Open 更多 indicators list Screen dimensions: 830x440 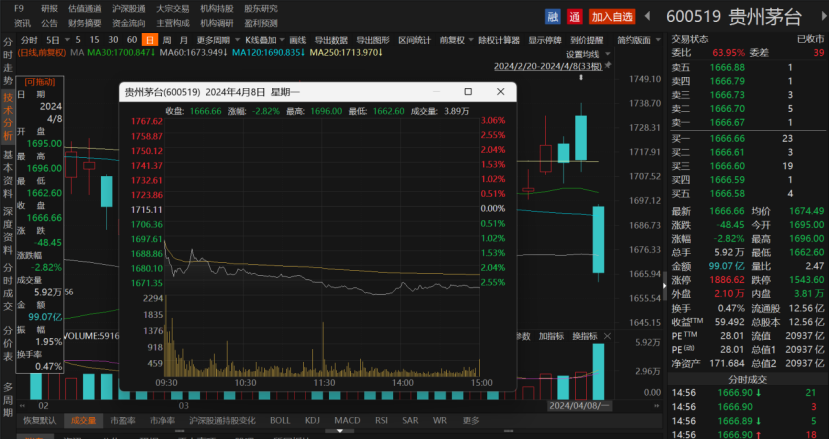click(x=471, y=420)
